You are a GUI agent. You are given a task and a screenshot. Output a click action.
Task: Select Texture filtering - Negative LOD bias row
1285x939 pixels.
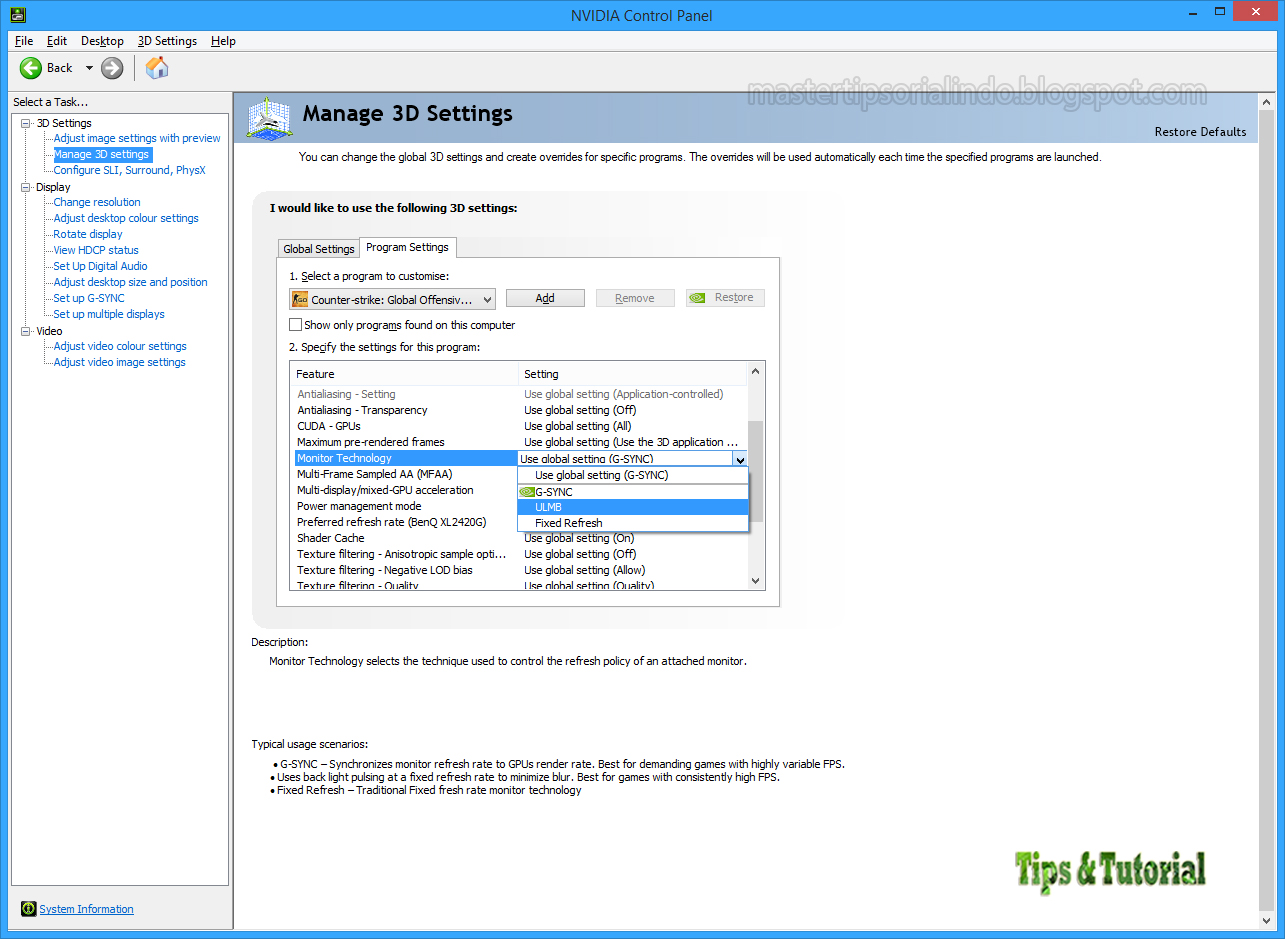(519, 570)
